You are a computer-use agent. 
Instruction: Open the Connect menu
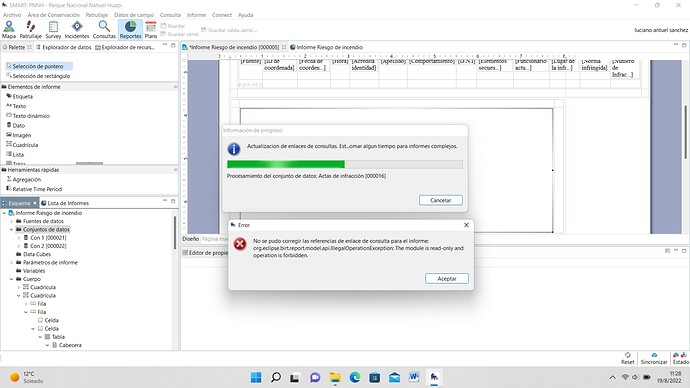click(222, 15)
